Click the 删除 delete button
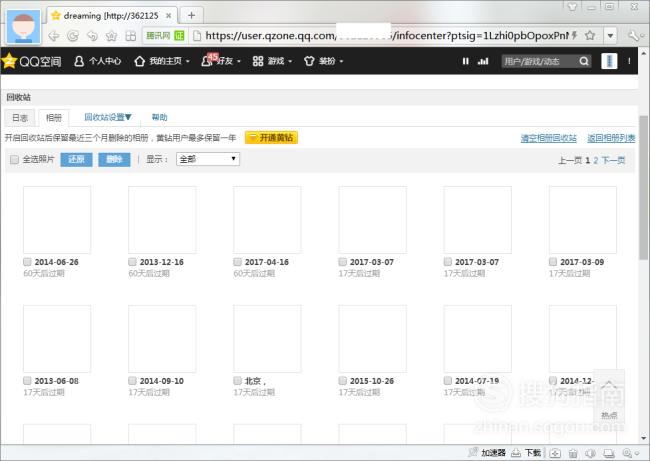This screenshot has height=461, width=650. coord(114,159)
